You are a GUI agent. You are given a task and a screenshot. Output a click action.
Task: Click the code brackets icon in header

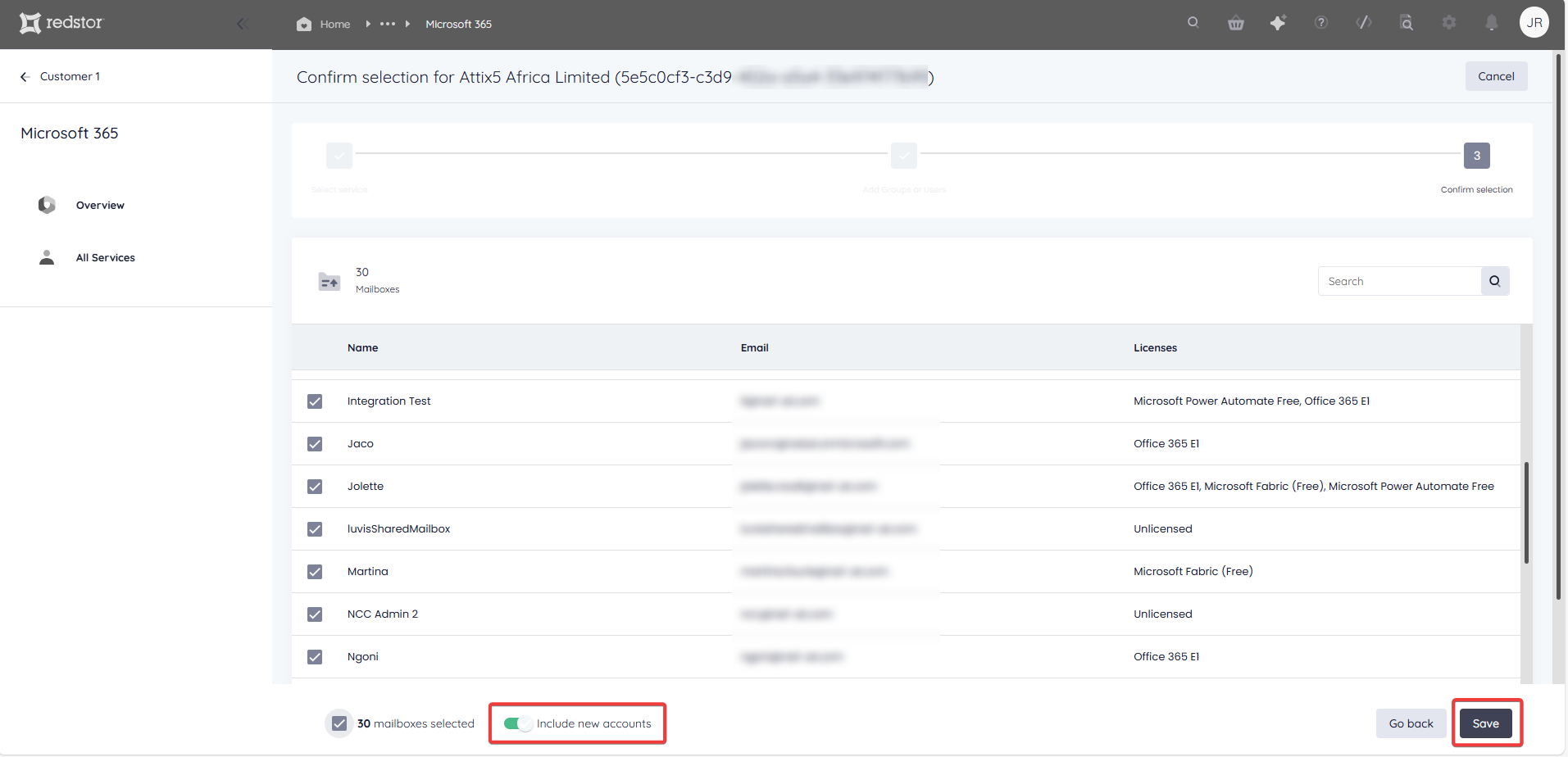click(x=1364, y=23)
